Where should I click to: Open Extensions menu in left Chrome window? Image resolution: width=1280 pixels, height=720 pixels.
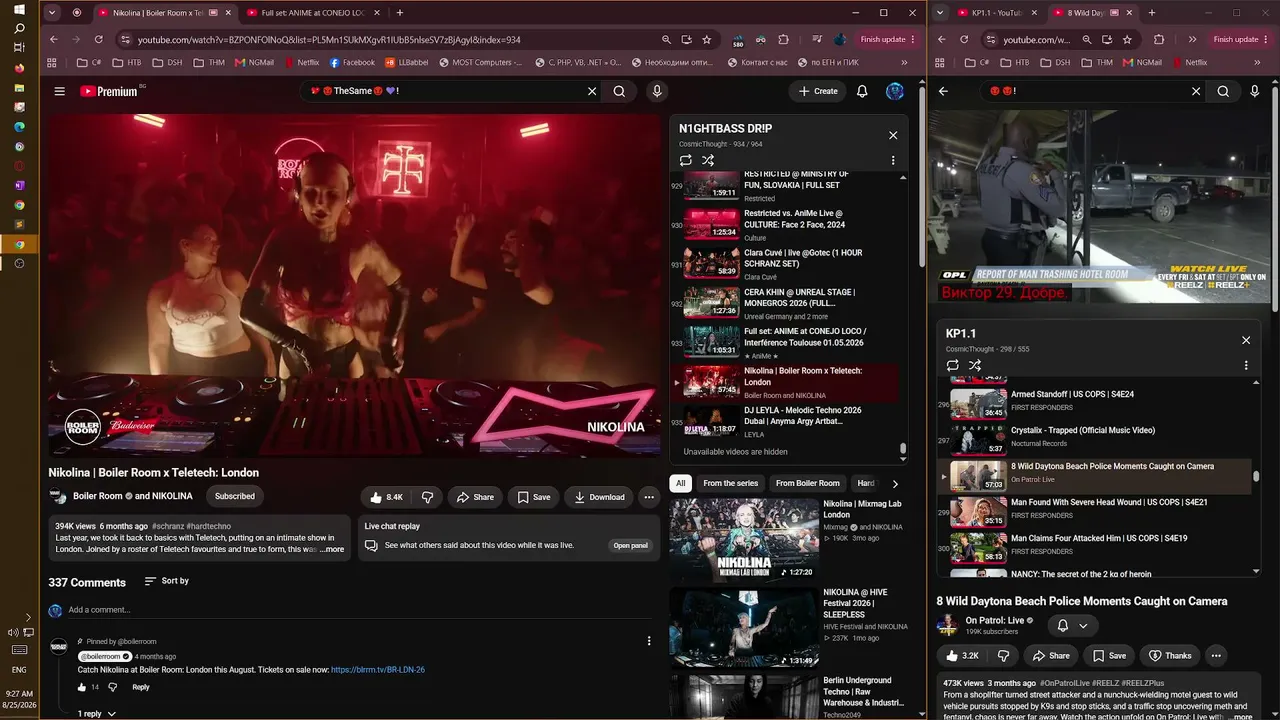click(x=784, y=39)
